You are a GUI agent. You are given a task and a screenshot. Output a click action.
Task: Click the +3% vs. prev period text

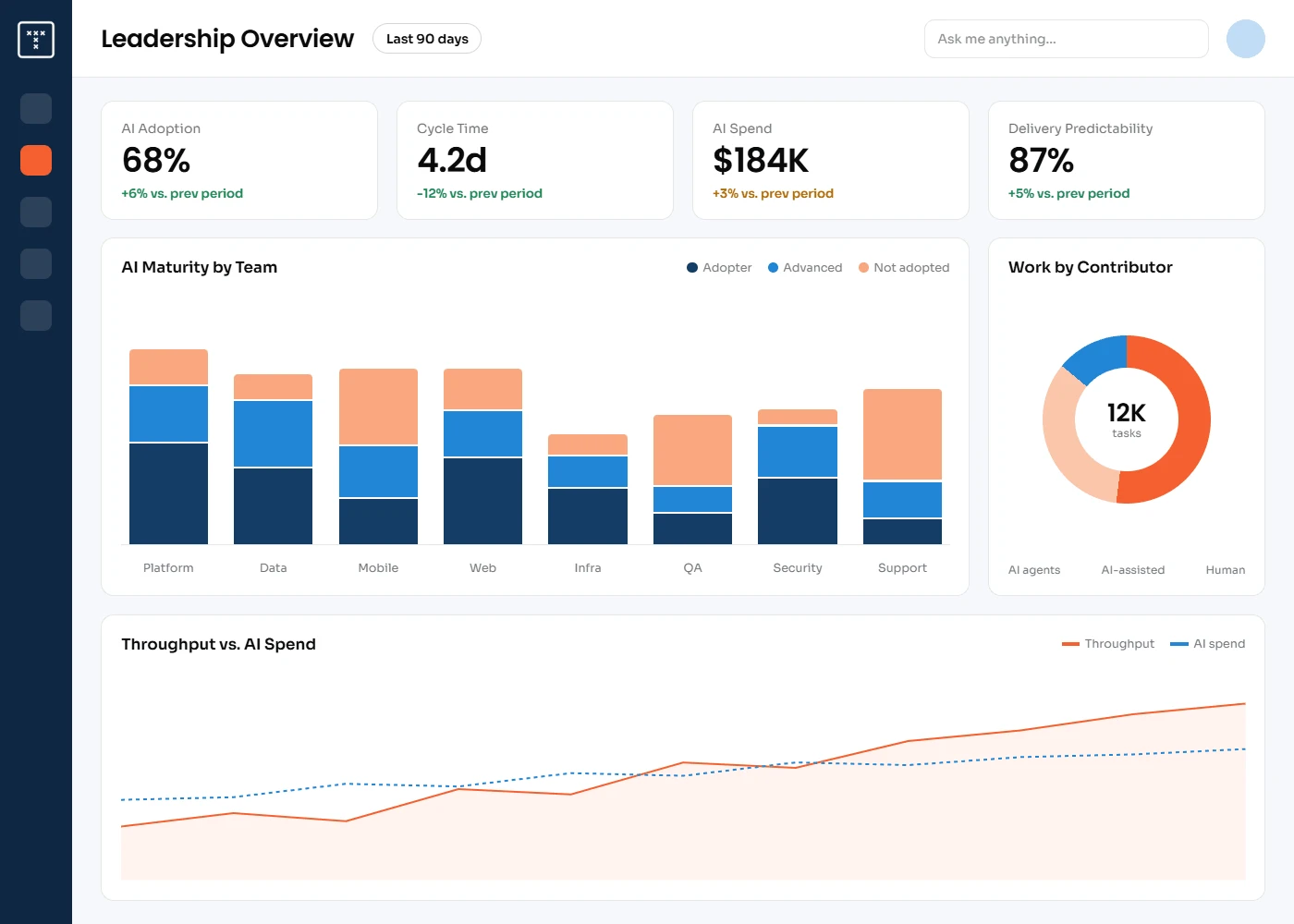coord(773,194)
